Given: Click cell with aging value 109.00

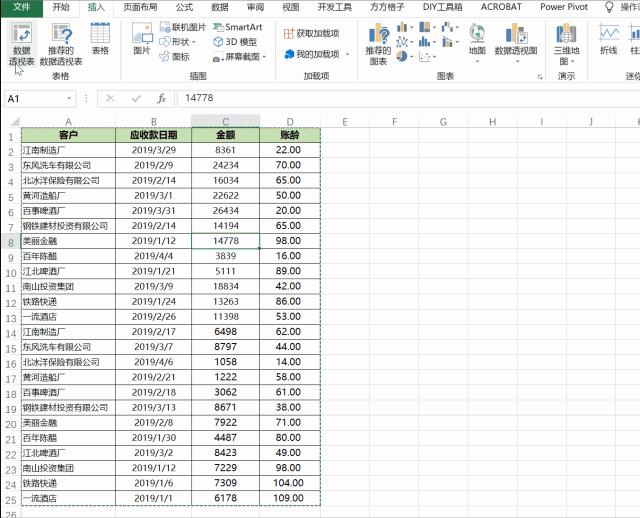Looking at the screenshot, I should 290,498.
